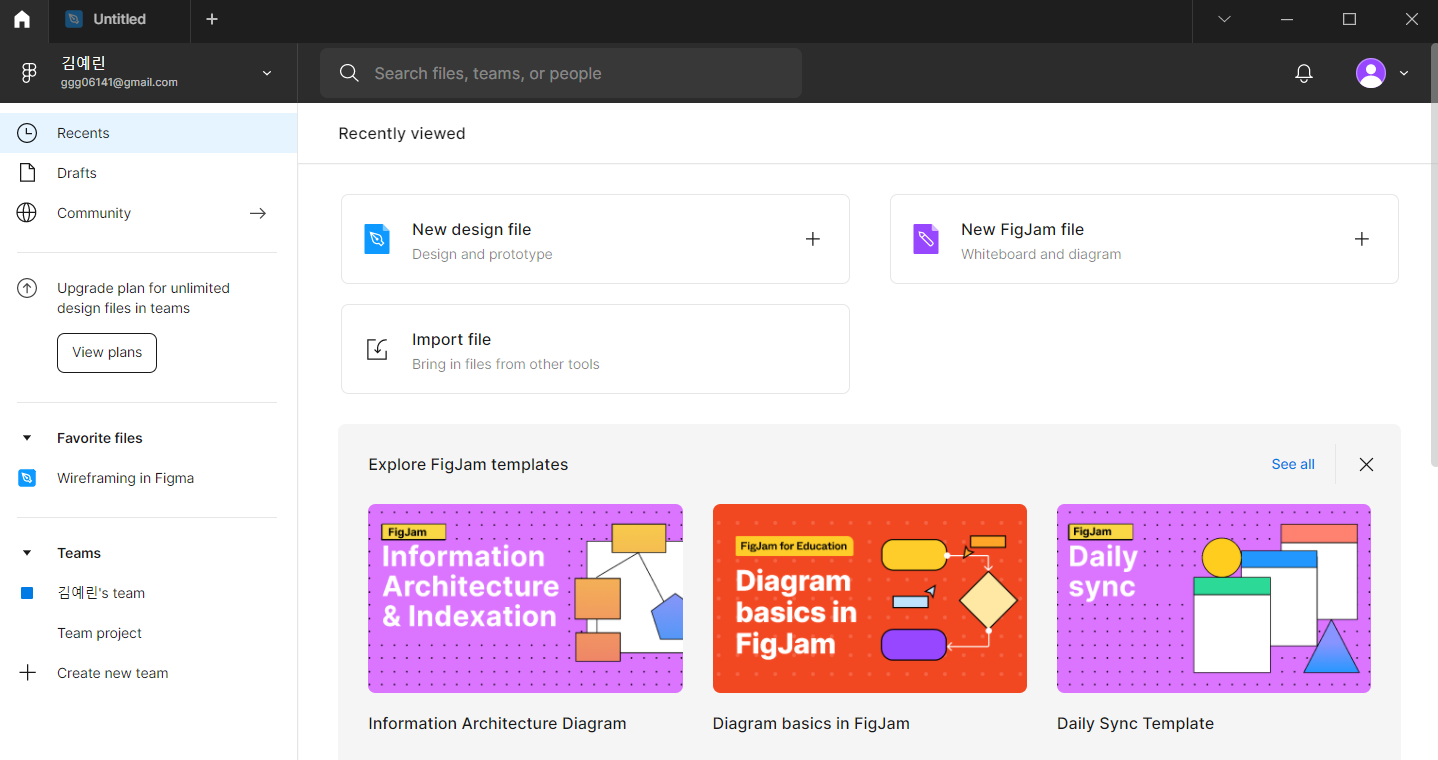Screen dimensions: 1438x760
Task: Click the Community globe icon
Action: pos(27,213)
